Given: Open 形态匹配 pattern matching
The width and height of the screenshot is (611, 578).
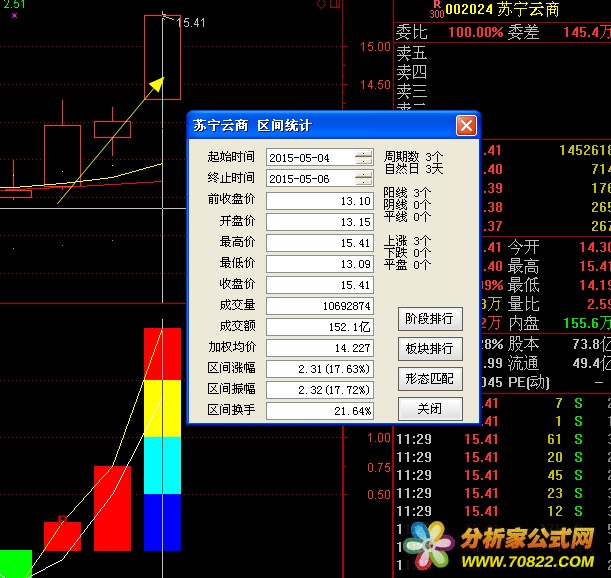Looking at the screenshot, I should 430,378.
